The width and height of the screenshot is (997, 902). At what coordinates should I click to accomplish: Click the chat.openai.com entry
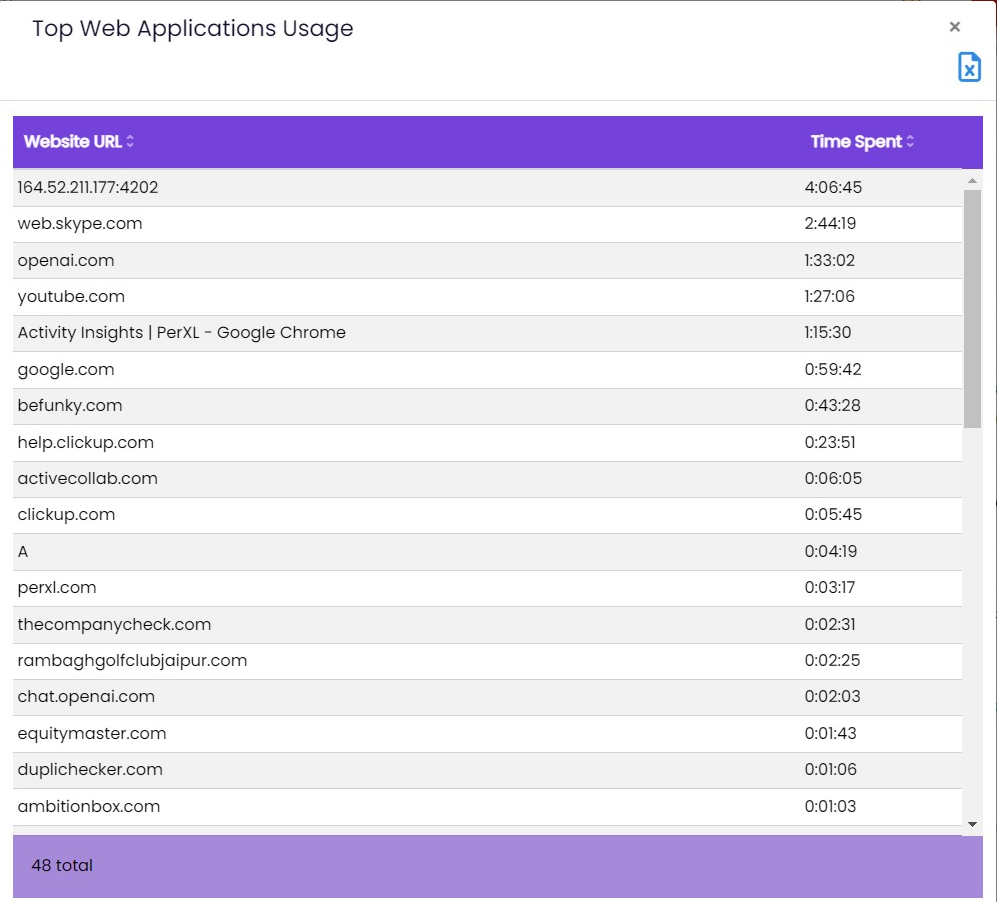[86, 696]
